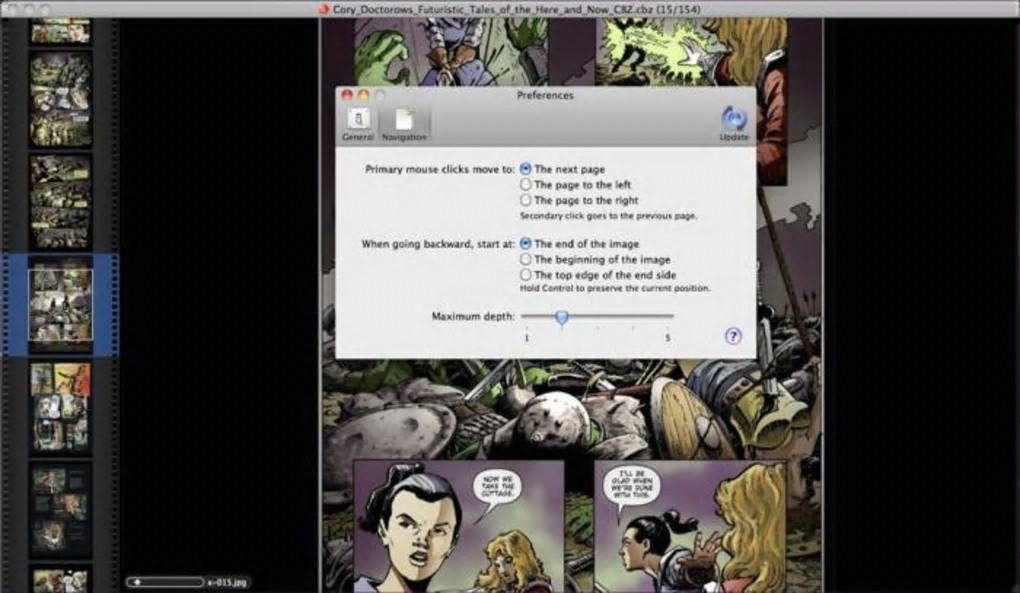Open the Navigation preferences pane

[x=404, y=124]
